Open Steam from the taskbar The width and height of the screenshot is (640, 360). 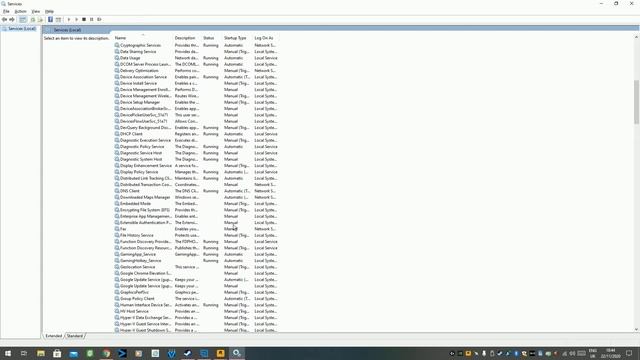[188, 353]
